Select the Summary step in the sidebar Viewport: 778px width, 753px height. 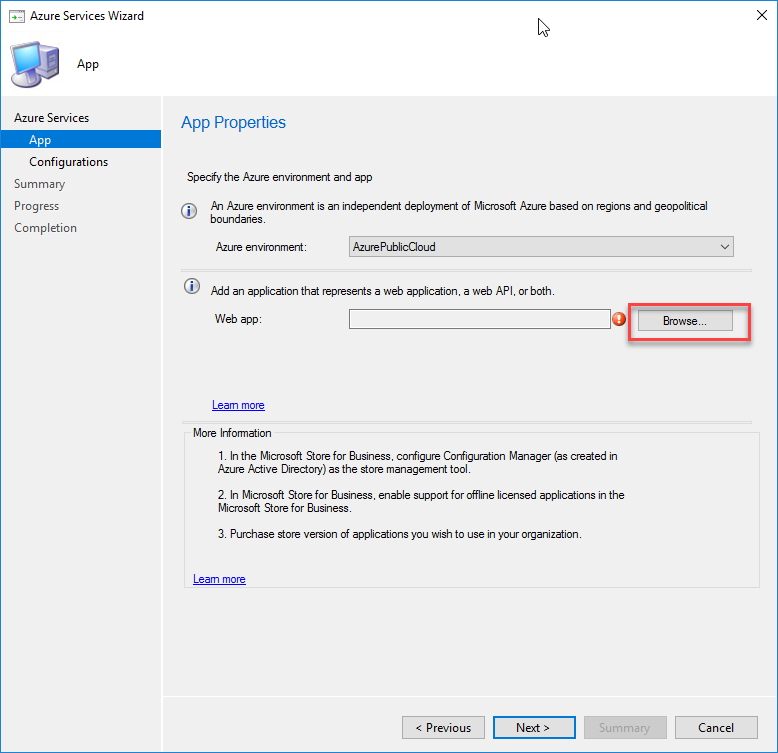point(40,184)
